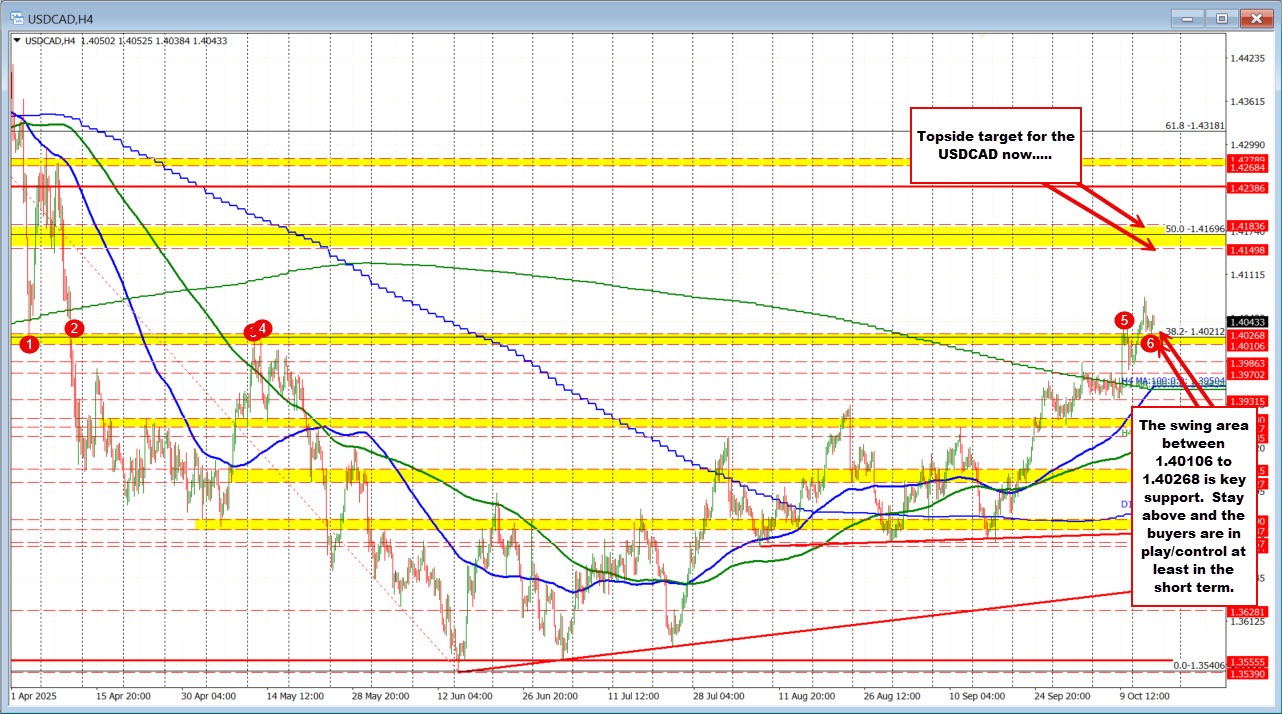This screenshot has height=714, width=1282.
Task: Click the 50.0 Fibonacci label 1.41696
Action: (1195, 229)
